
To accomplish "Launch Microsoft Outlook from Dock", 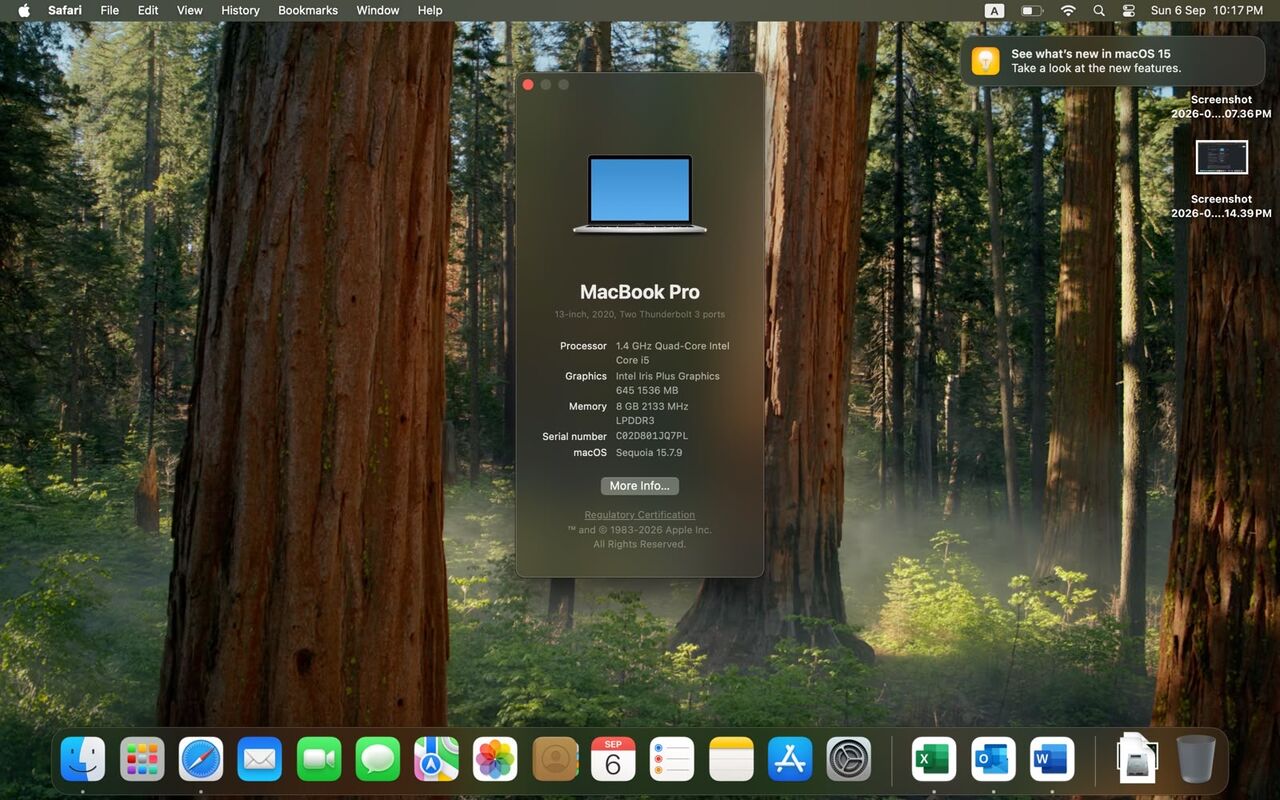I will (993, 759).
